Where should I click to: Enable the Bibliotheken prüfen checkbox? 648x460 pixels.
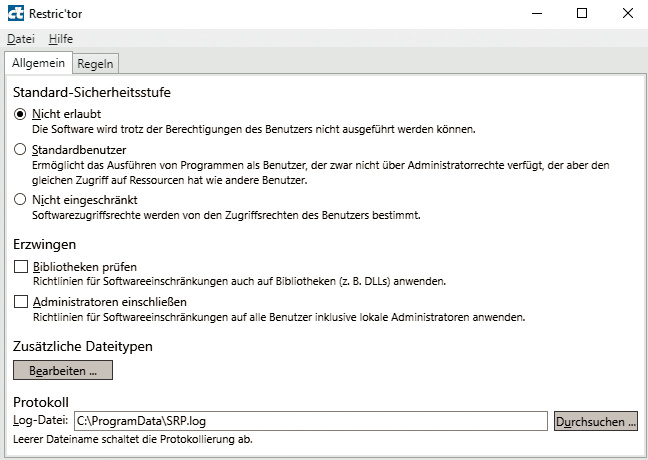(21, 267)
